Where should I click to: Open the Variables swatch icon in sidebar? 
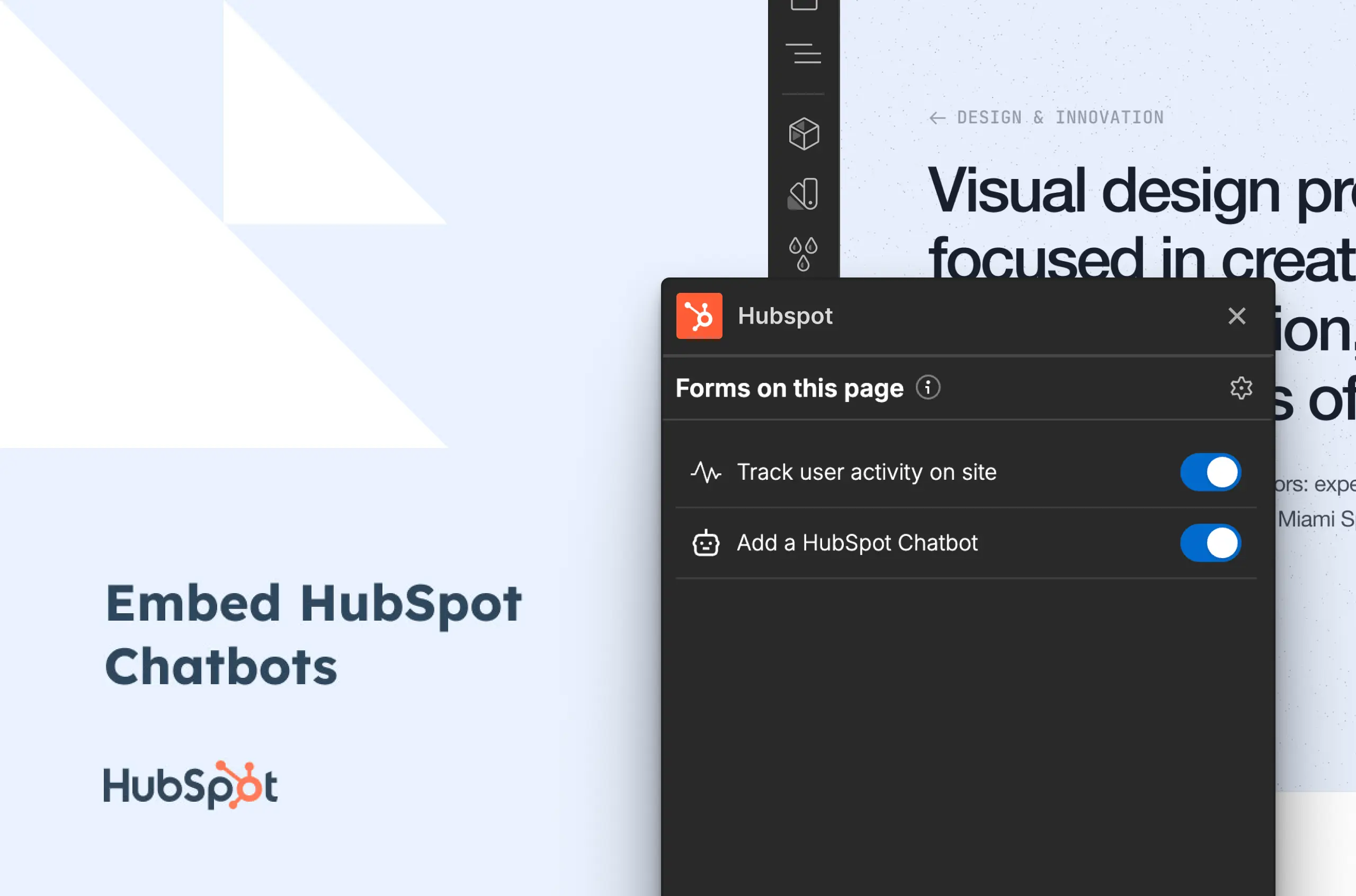pyautogui.click(x=804, y=194)
